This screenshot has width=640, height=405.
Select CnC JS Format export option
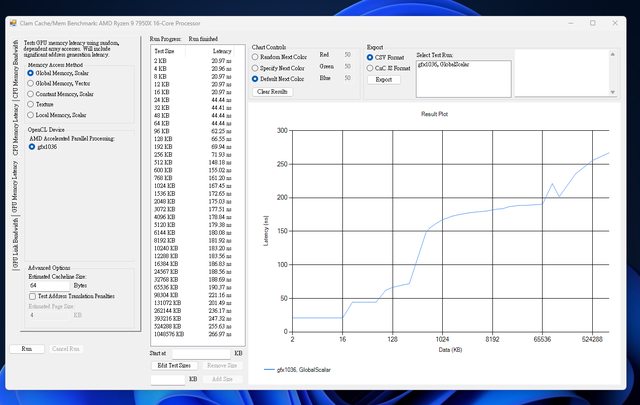[371, 67]
